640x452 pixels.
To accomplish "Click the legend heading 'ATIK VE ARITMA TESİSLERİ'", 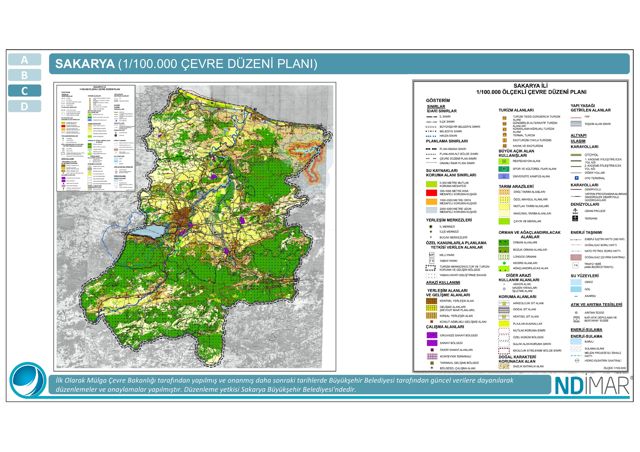I will click(596, 305).
